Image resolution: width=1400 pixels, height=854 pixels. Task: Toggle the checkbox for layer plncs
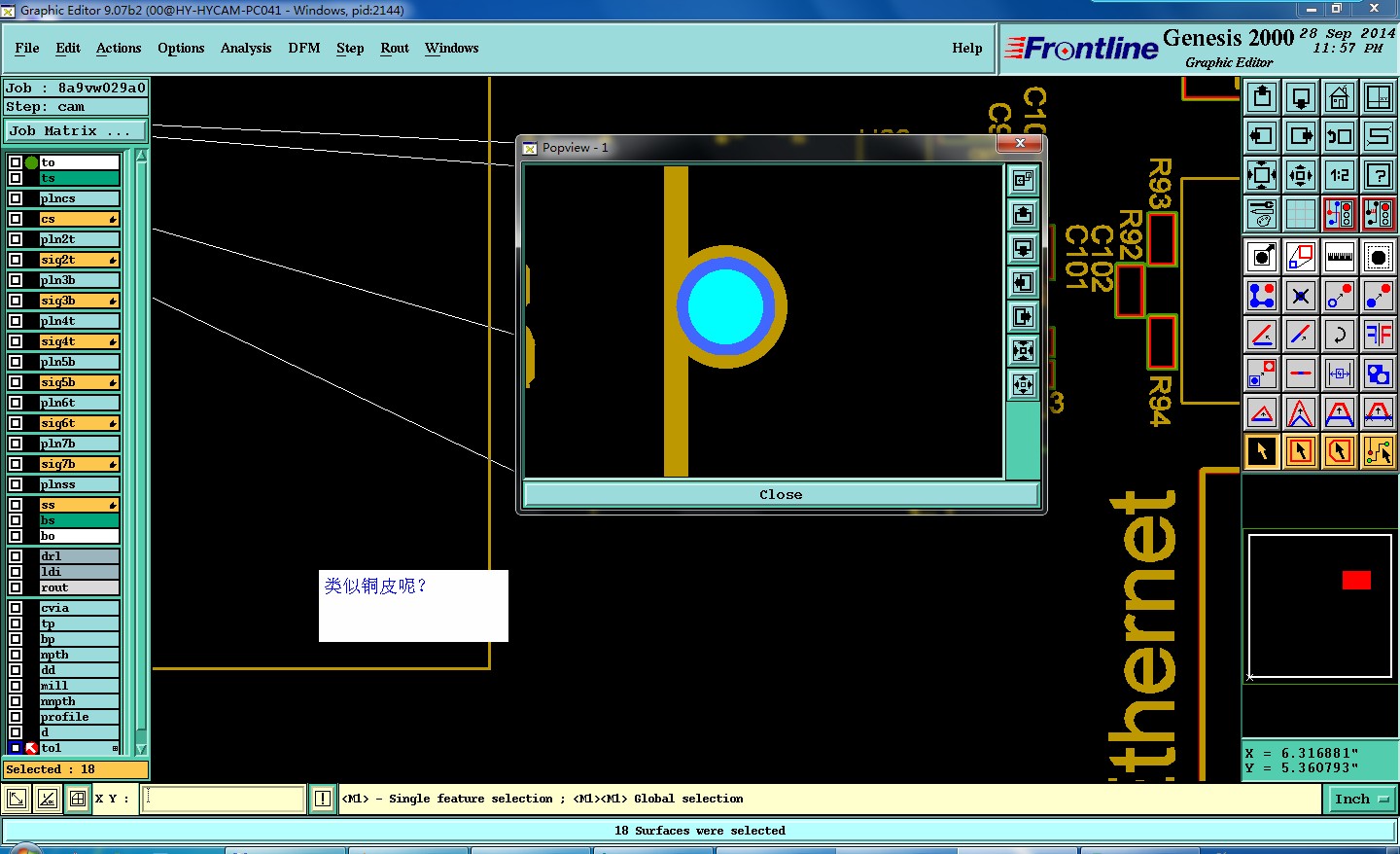point(16,198)
